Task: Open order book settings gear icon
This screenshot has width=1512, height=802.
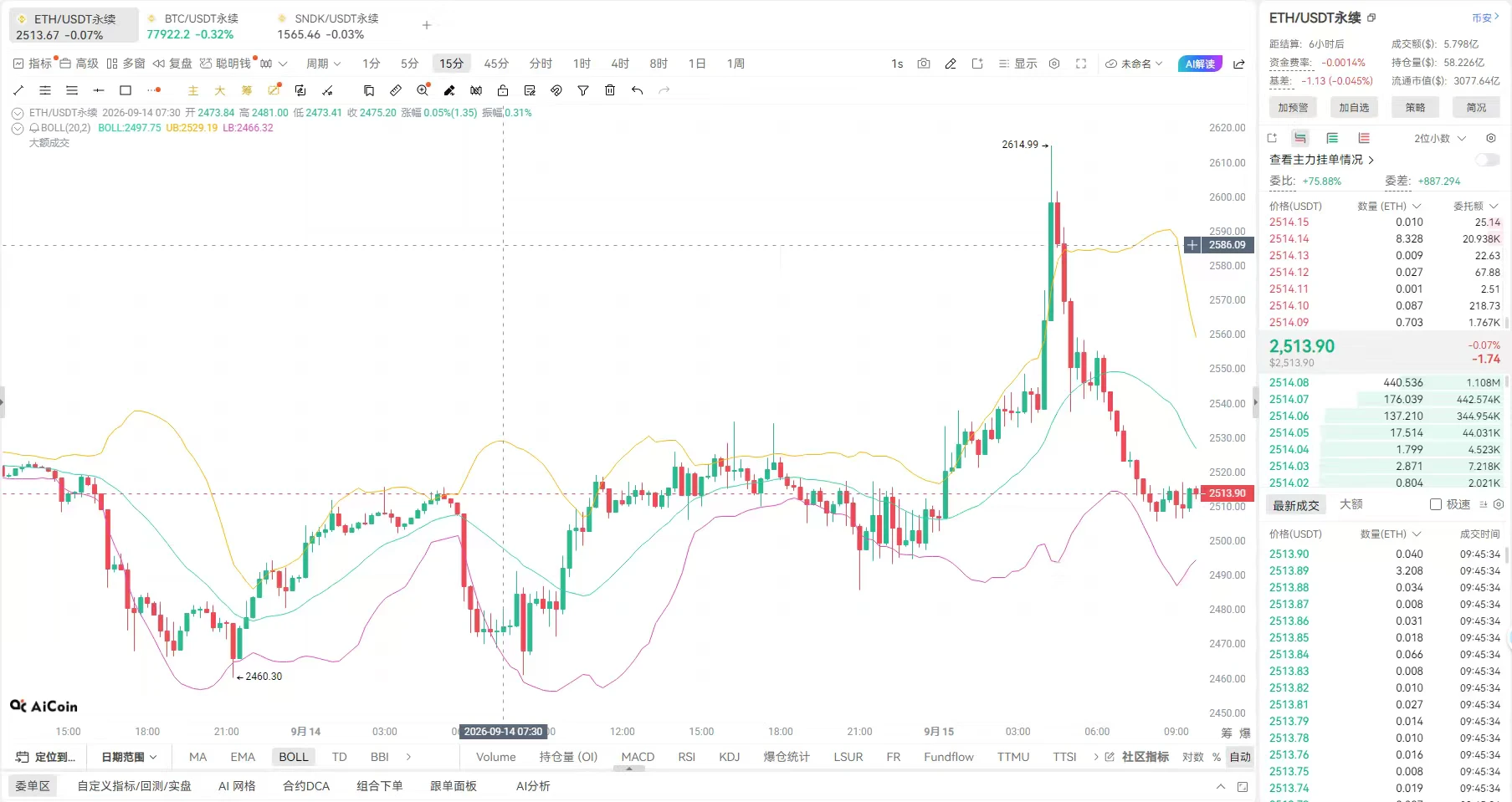Action: (1491, 138)
